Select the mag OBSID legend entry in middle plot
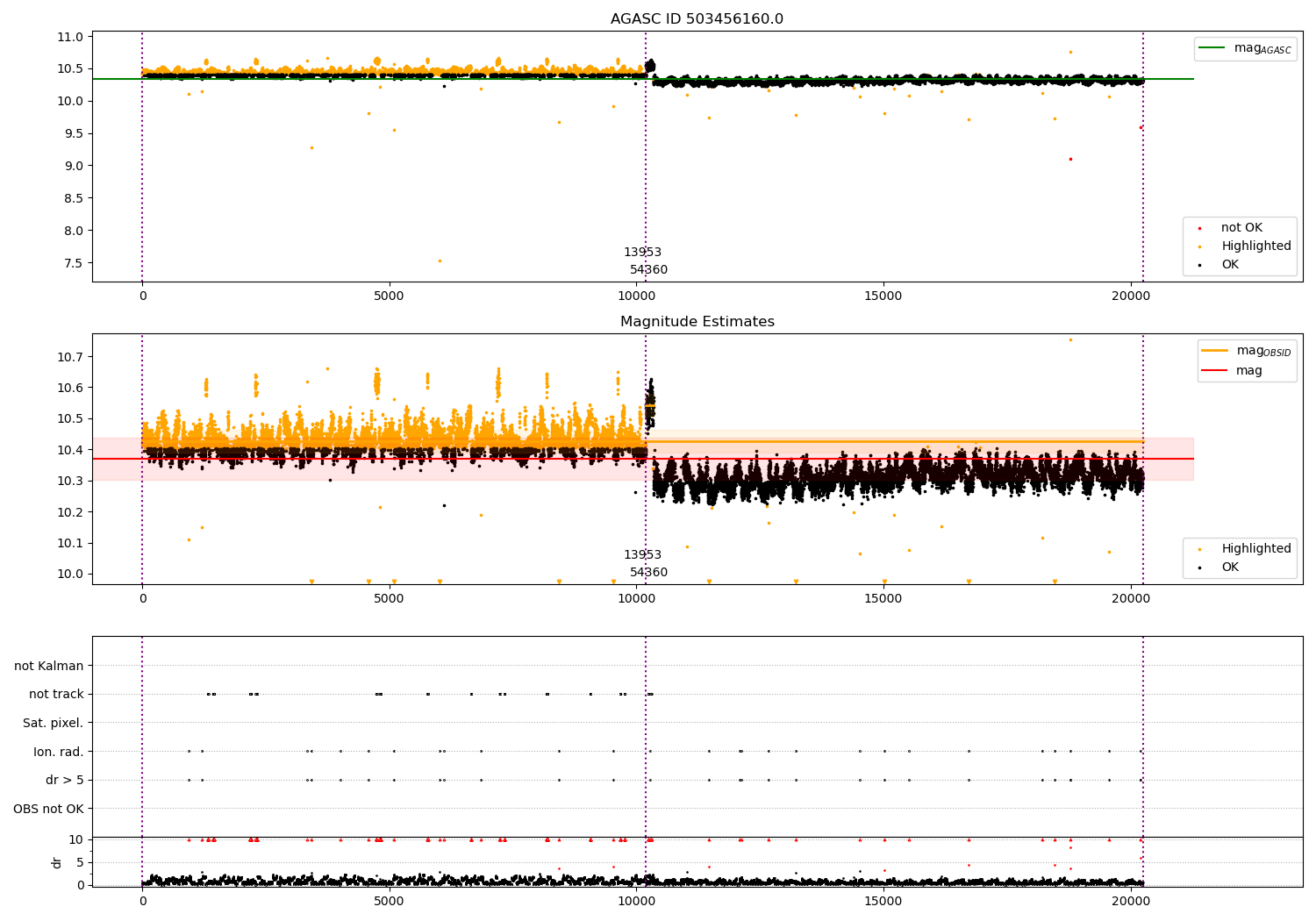Image resolution: width=1316 pixels, height=921 pixels. [1247, 351]
